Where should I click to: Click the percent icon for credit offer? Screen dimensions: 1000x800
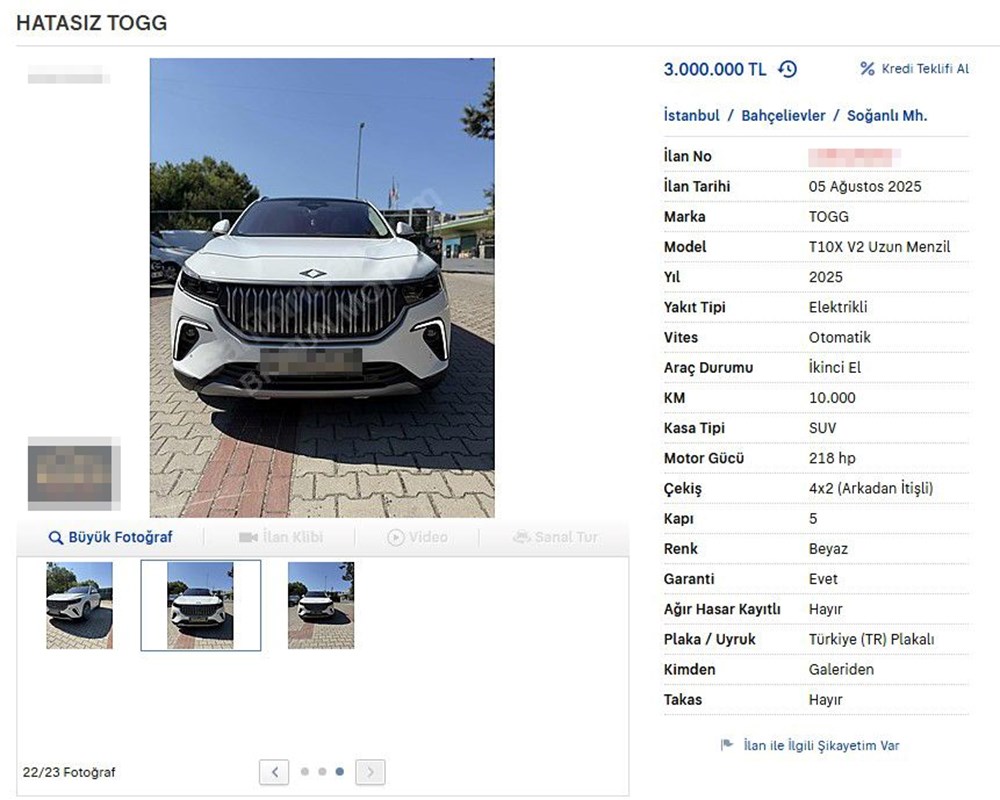867,69
